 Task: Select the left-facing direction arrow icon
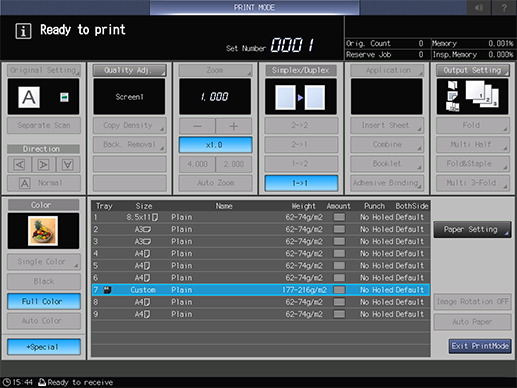(x=20, y=164)
